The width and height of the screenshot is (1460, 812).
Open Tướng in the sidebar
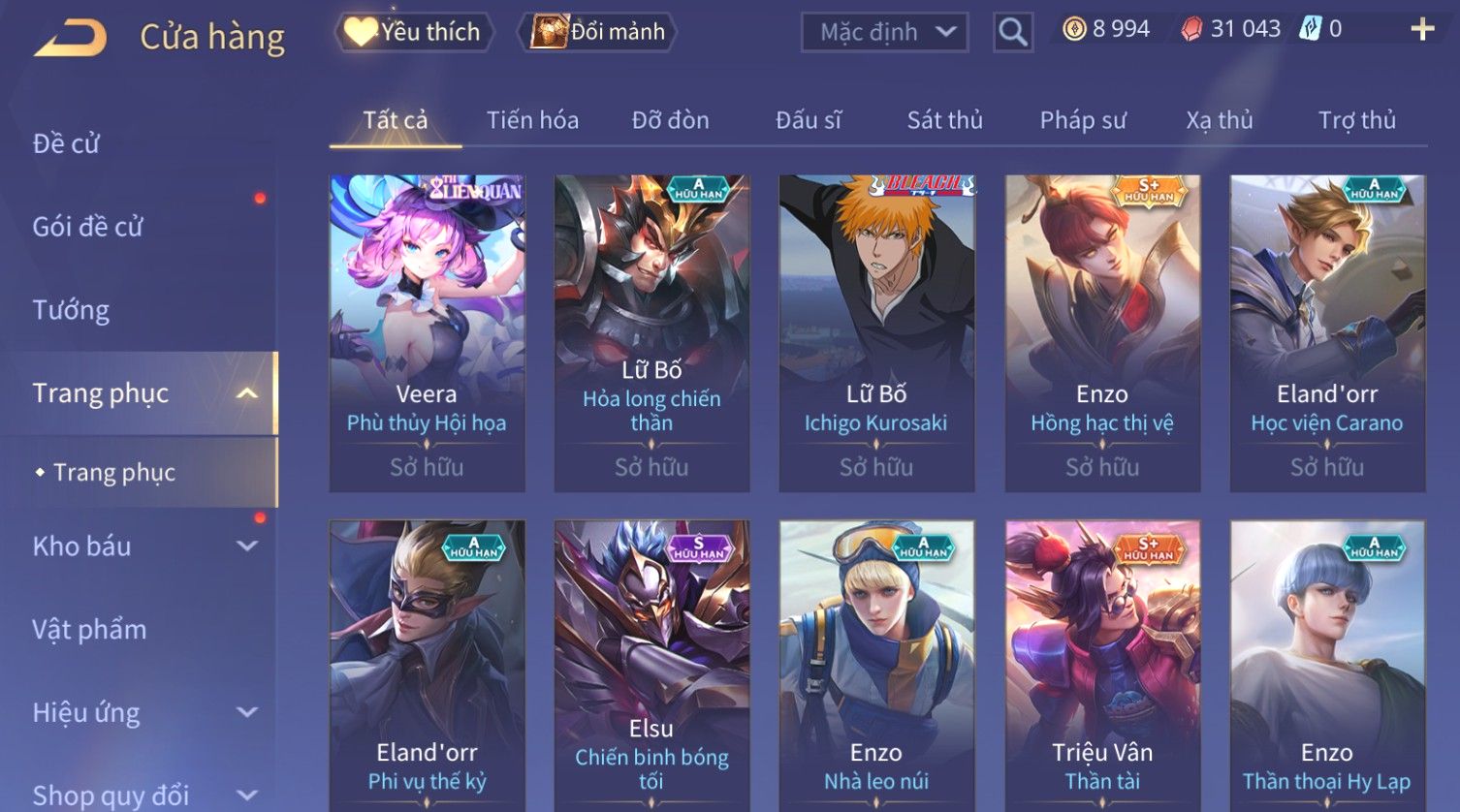coord(71,310)
